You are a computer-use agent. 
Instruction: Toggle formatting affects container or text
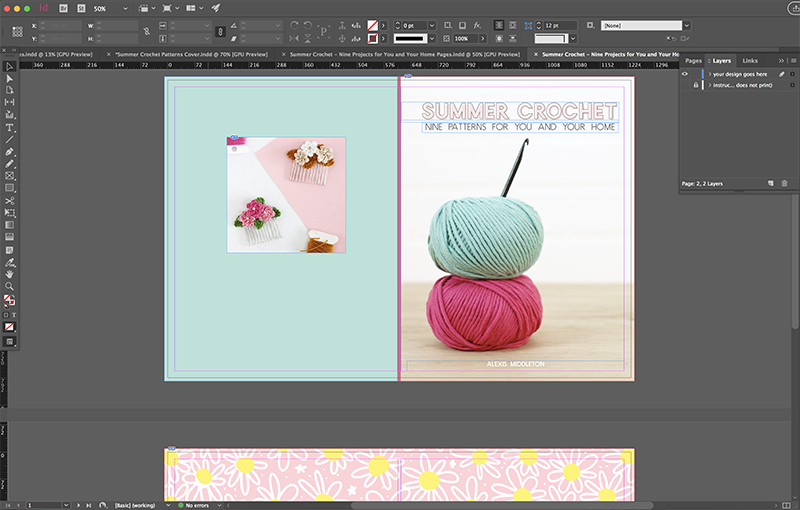[9, 315]
